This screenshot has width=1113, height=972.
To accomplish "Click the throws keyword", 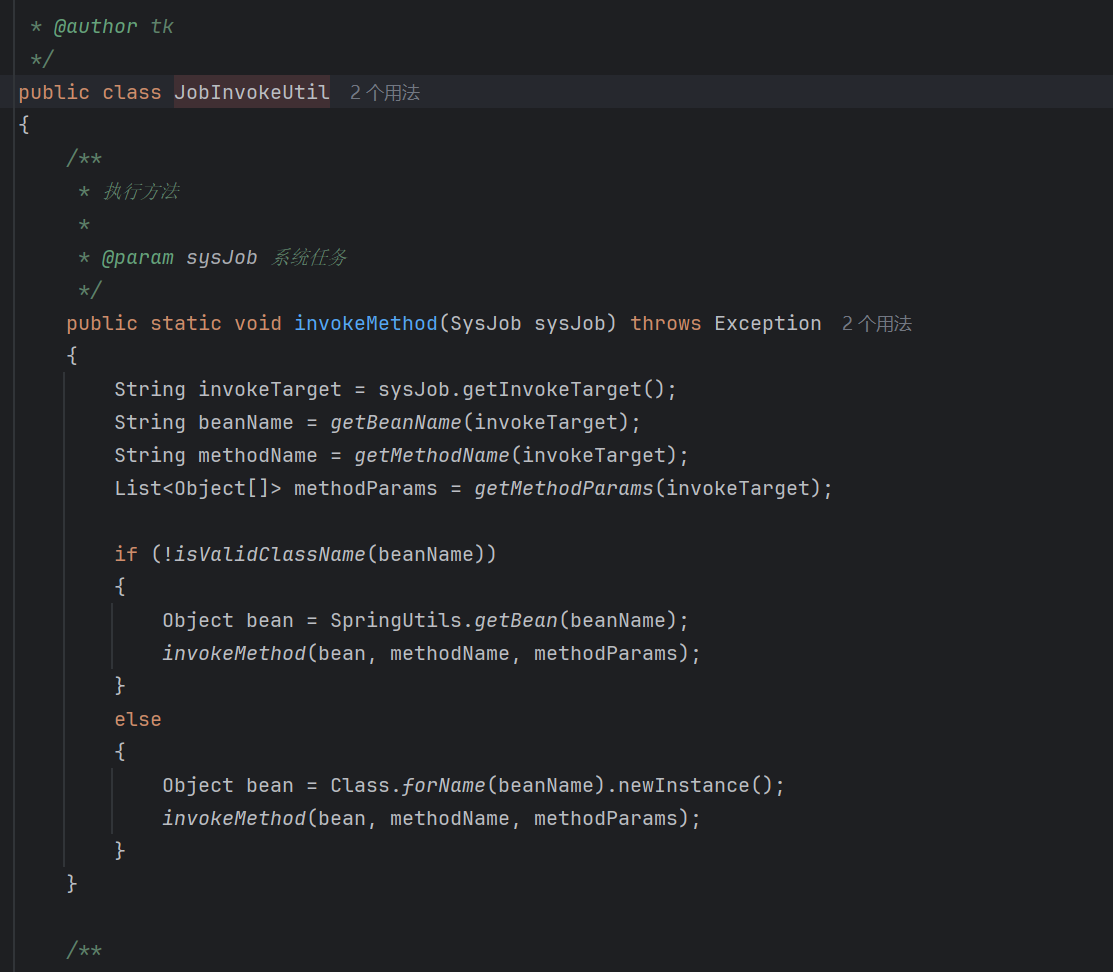I will [666, 324].
